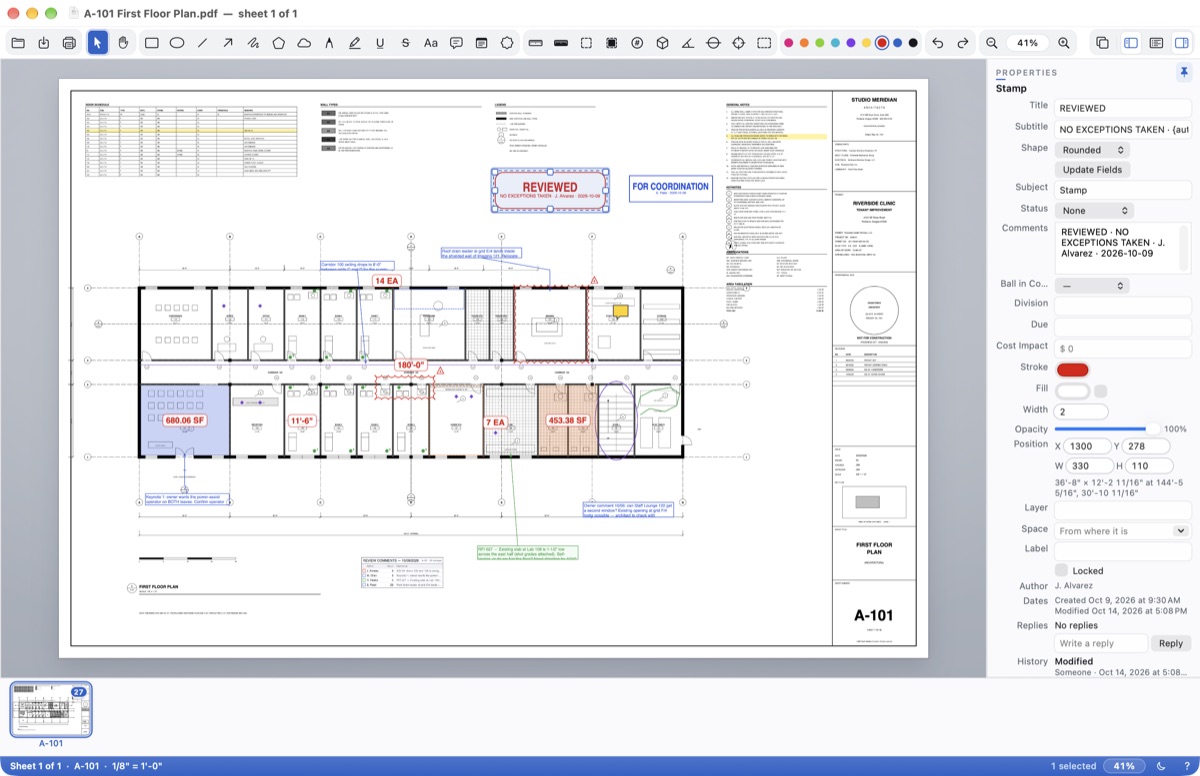Select the count (#) tool
The width and height of the screenshot is (1200, 776).
coord(637,43)
